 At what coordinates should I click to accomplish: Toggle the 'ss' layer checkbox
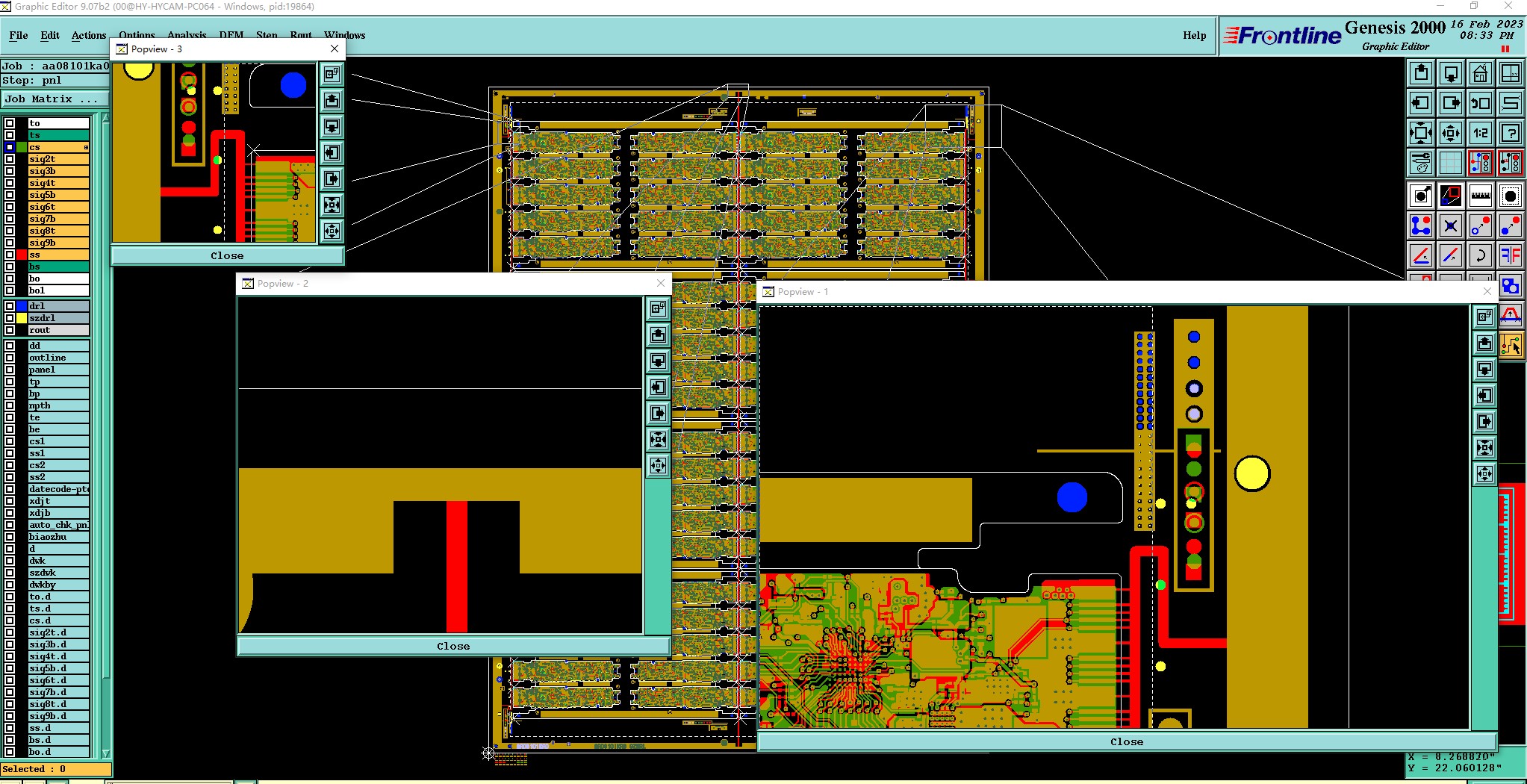click(x=10, y=255)
